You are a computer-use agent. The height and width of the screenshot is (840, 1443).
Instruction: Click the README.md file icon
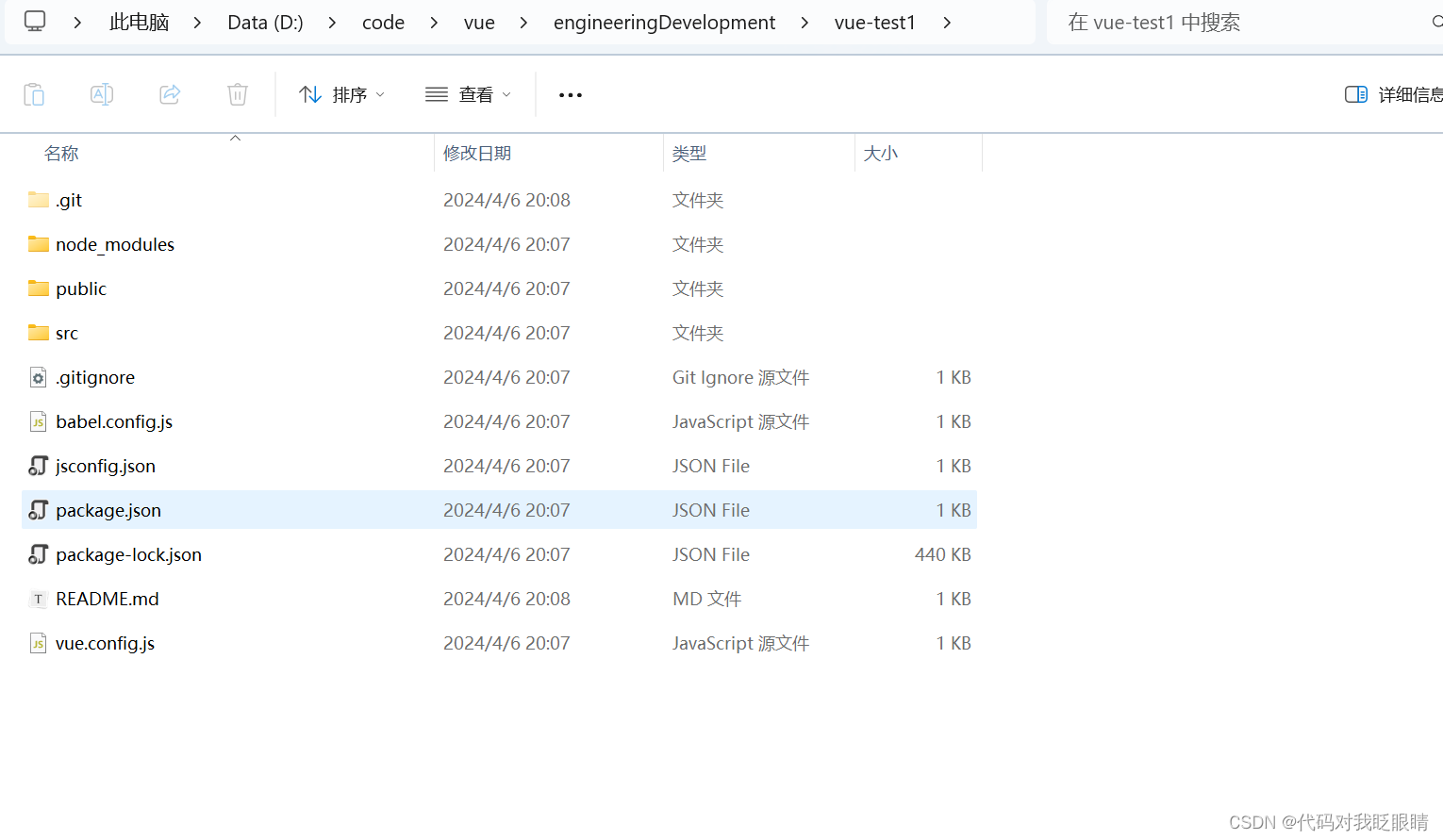click(38, 599)
